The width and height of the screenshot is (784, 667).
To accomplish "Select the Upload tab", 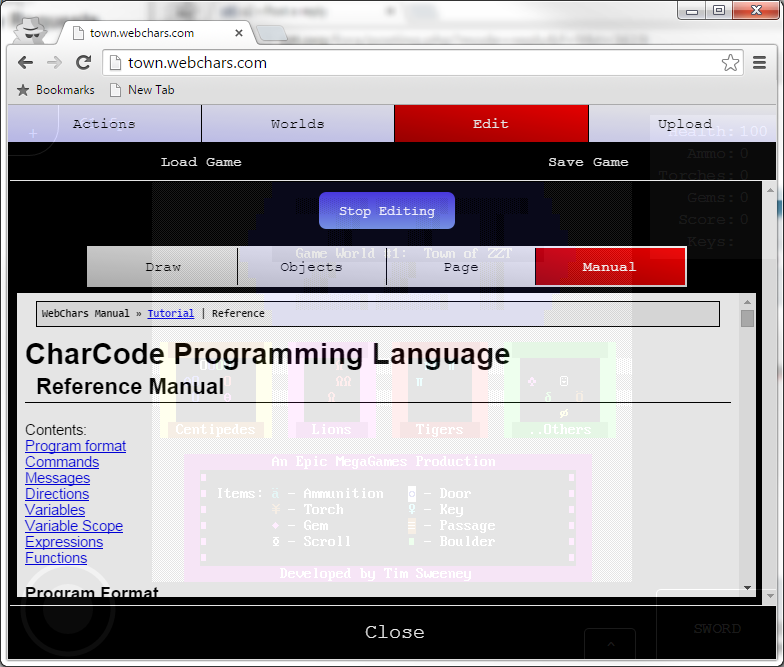I will pyautogui.click(x=684, y=124).
